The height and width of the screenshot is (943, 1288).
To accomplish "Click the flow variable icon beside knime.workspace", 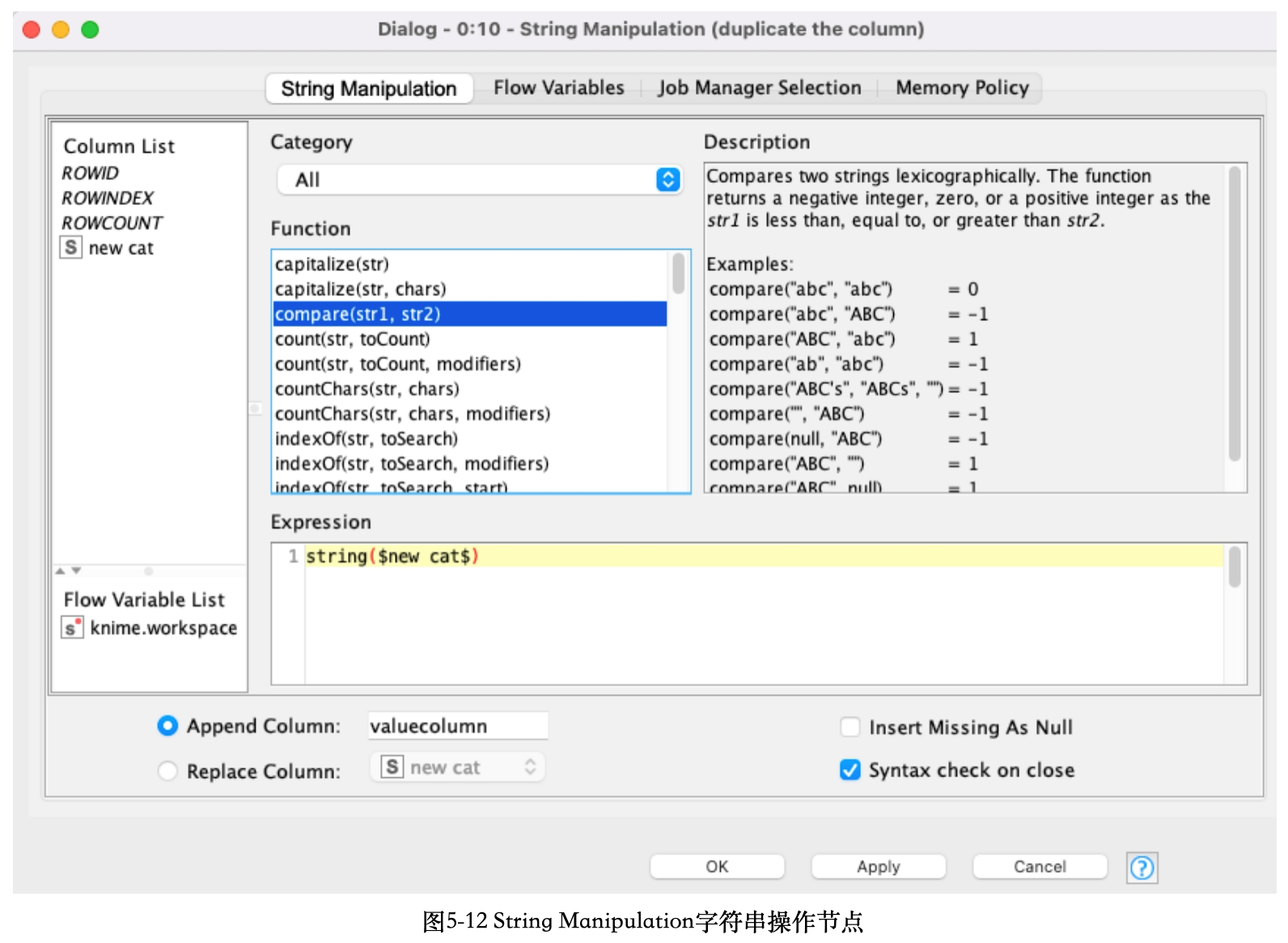I will (x=72, y=628).
